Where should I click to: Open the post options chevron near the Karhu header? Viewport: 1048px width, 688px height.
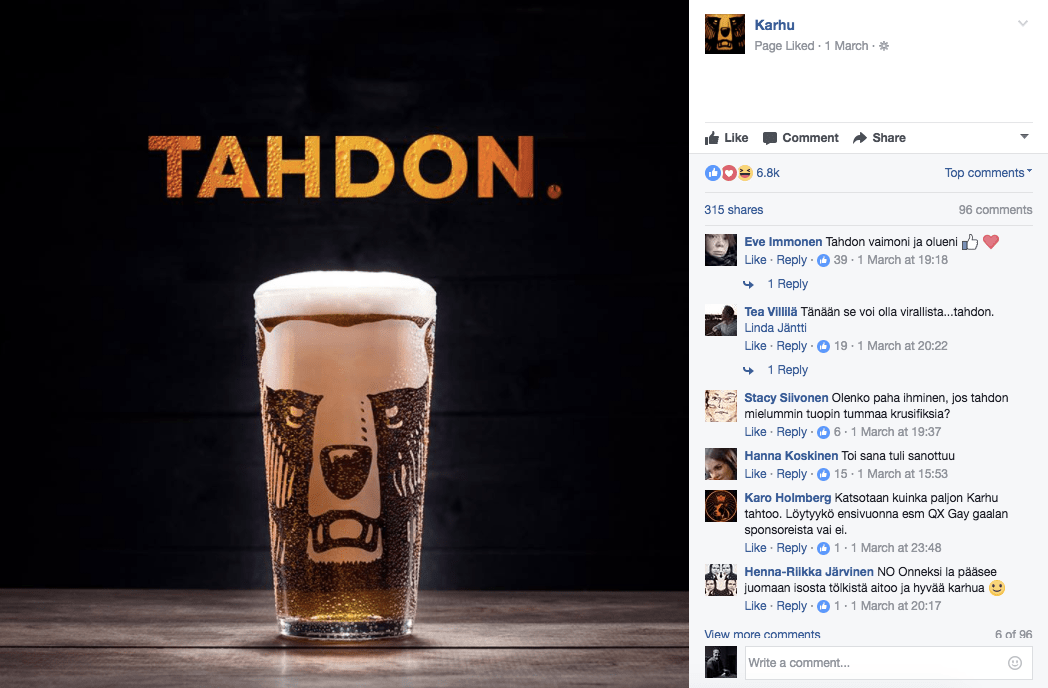(1023, 23)
